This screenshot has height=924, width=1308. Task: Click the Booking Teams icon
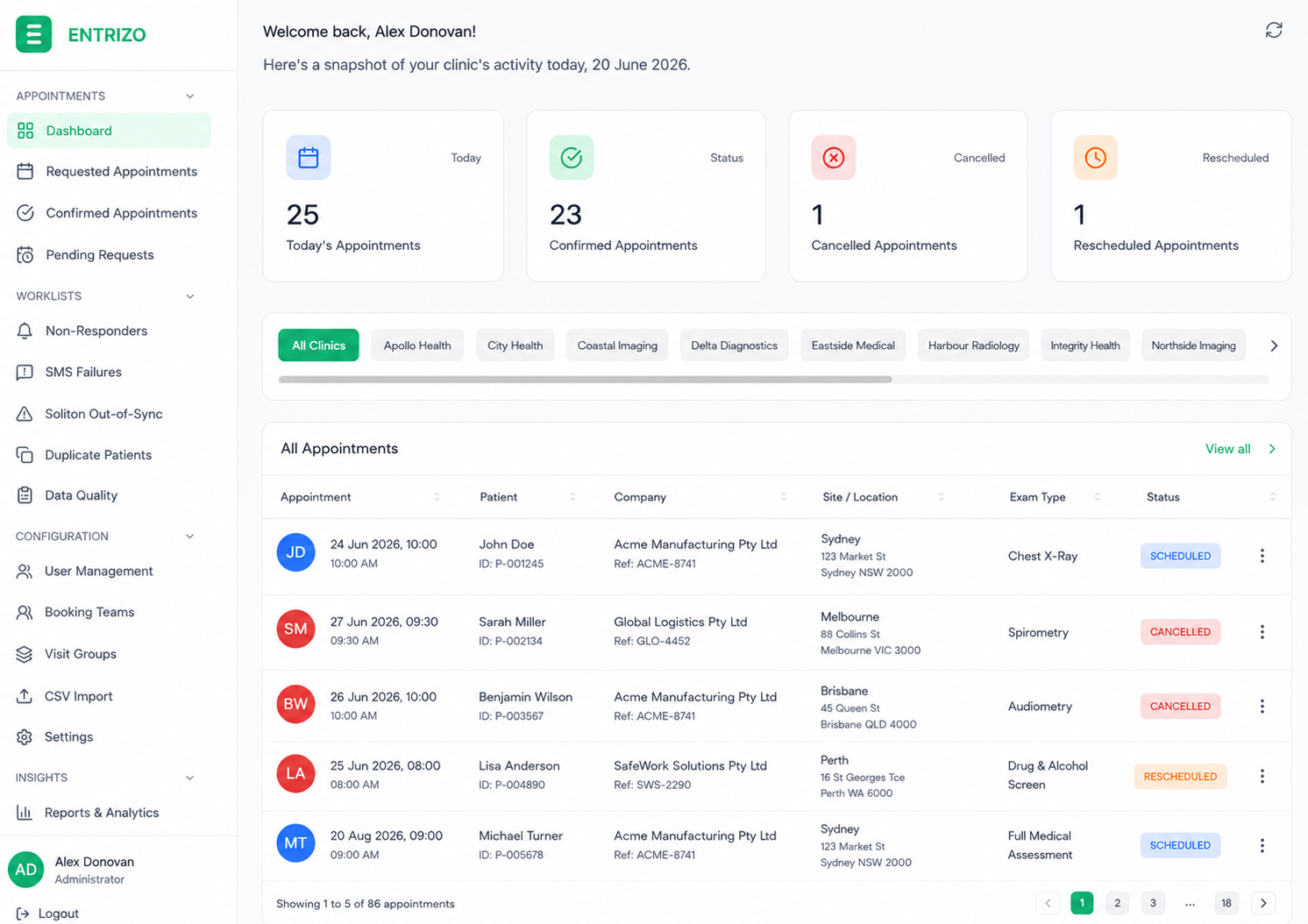pos(25,612)
